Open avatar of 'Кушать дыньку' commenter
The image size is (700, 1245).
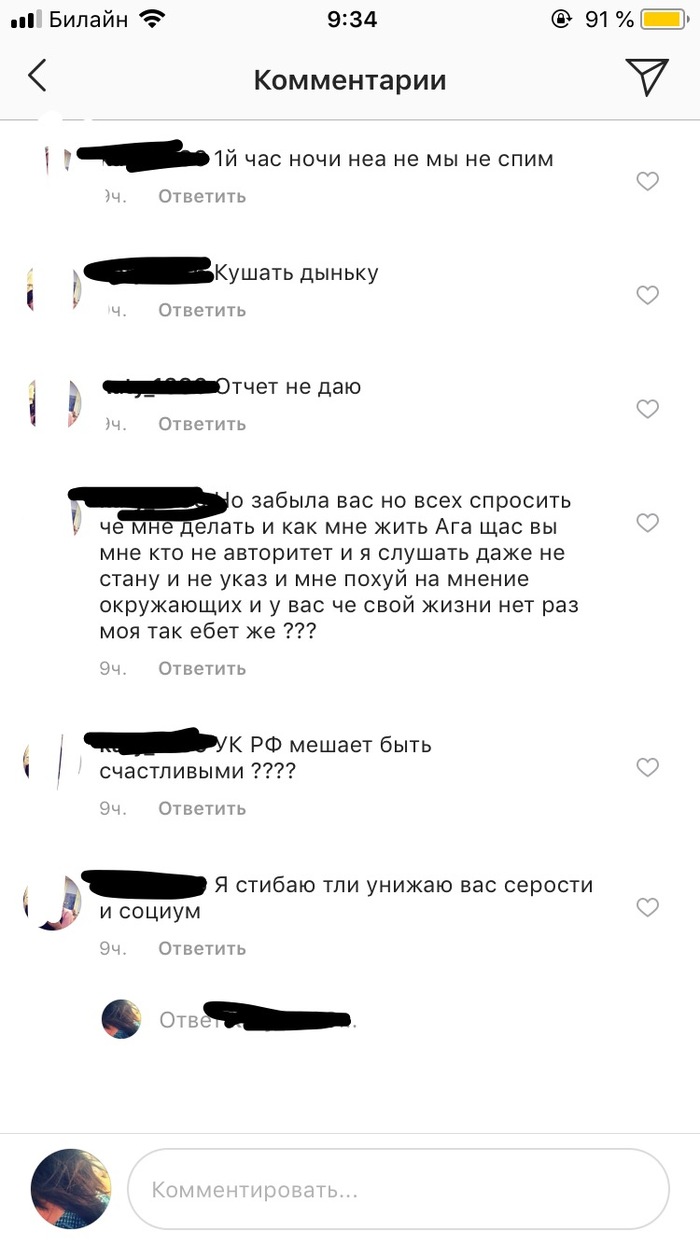(x=52, y=291)
